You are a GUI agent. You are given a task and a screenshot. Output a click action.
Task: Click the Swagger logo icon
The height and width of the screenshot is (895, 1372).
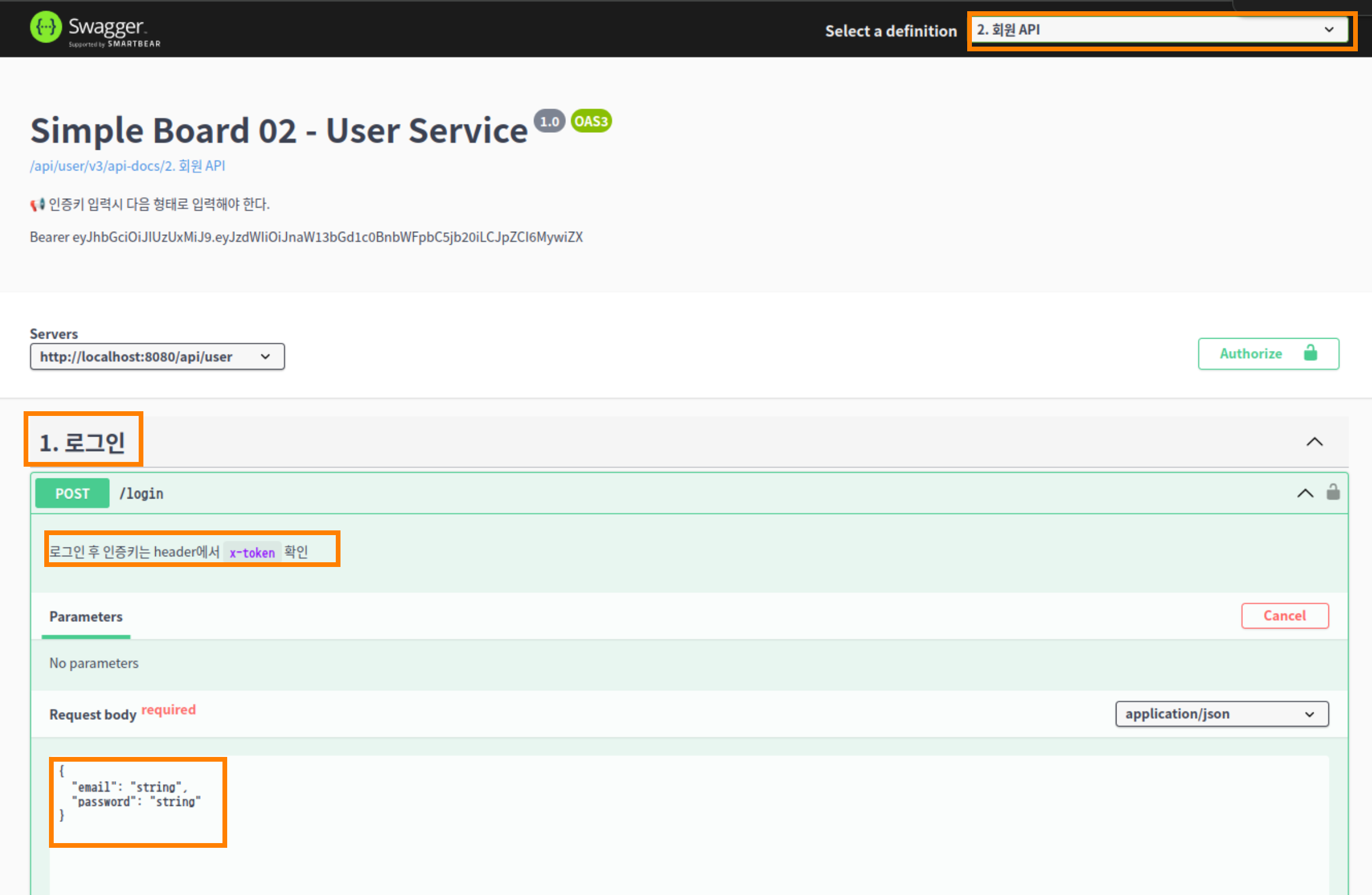tap(45, 27)
